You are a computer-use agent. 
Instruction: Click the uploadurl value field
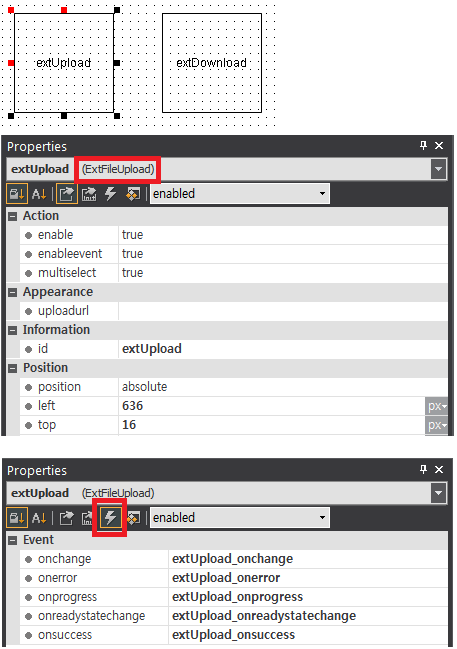point(283,311)
